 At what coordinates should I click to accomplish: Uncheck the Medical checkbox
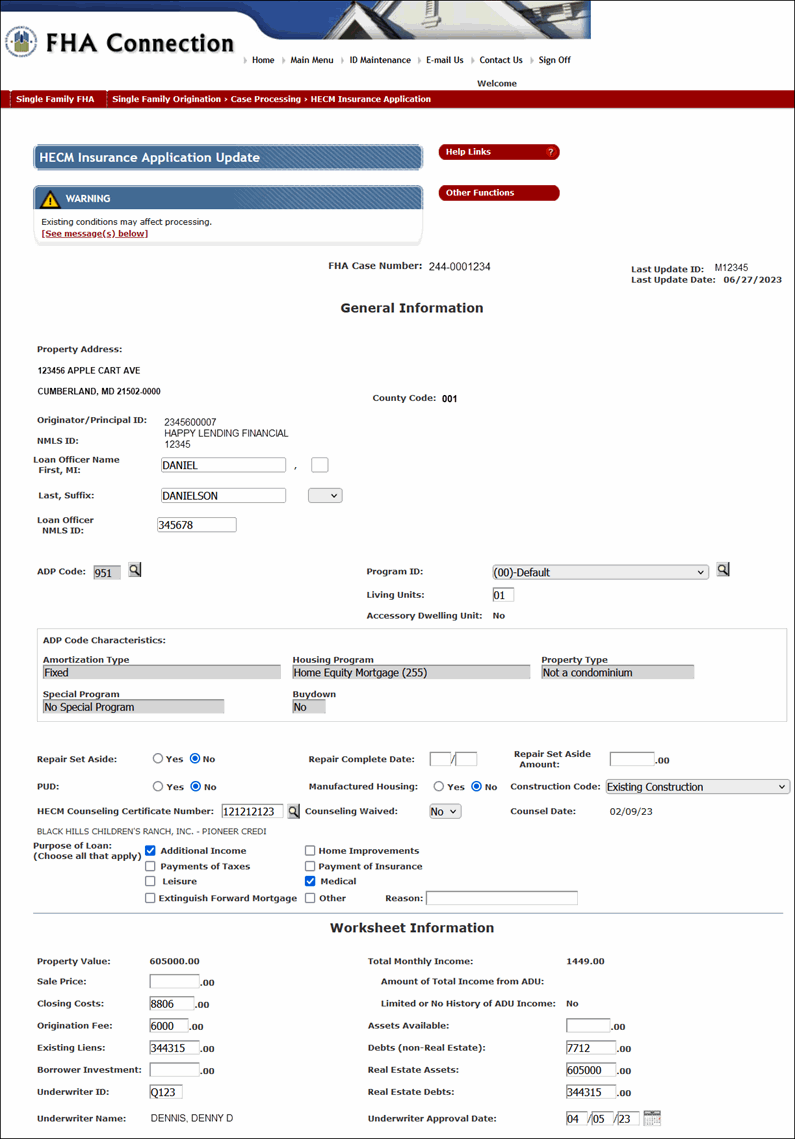pyautogui.click(x=310, y=881)
